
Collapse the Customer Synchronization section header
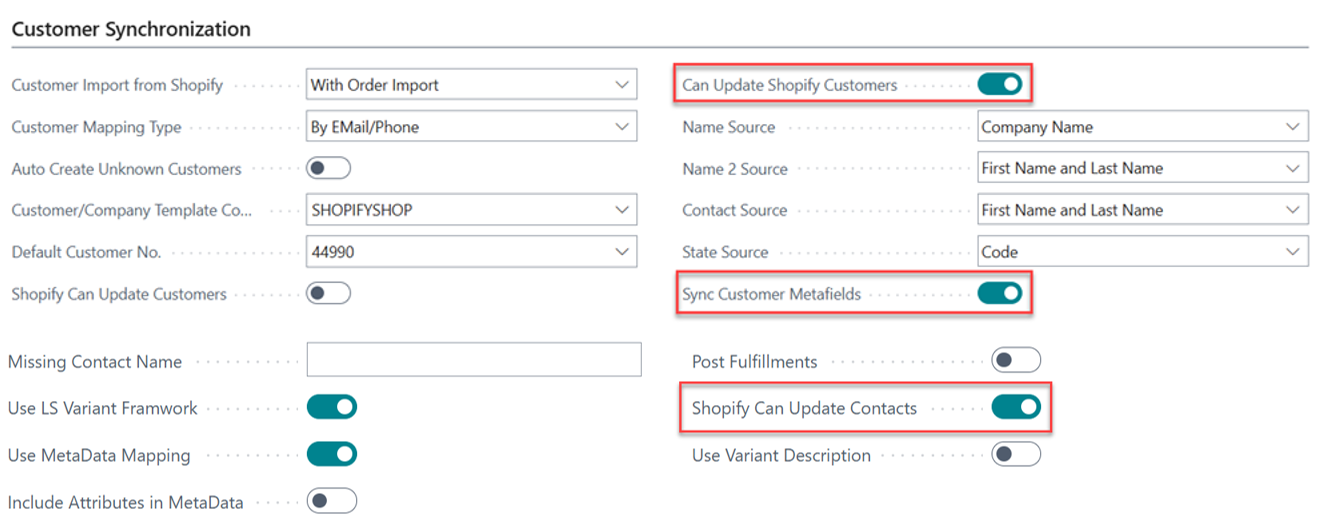tap(131, 29)
